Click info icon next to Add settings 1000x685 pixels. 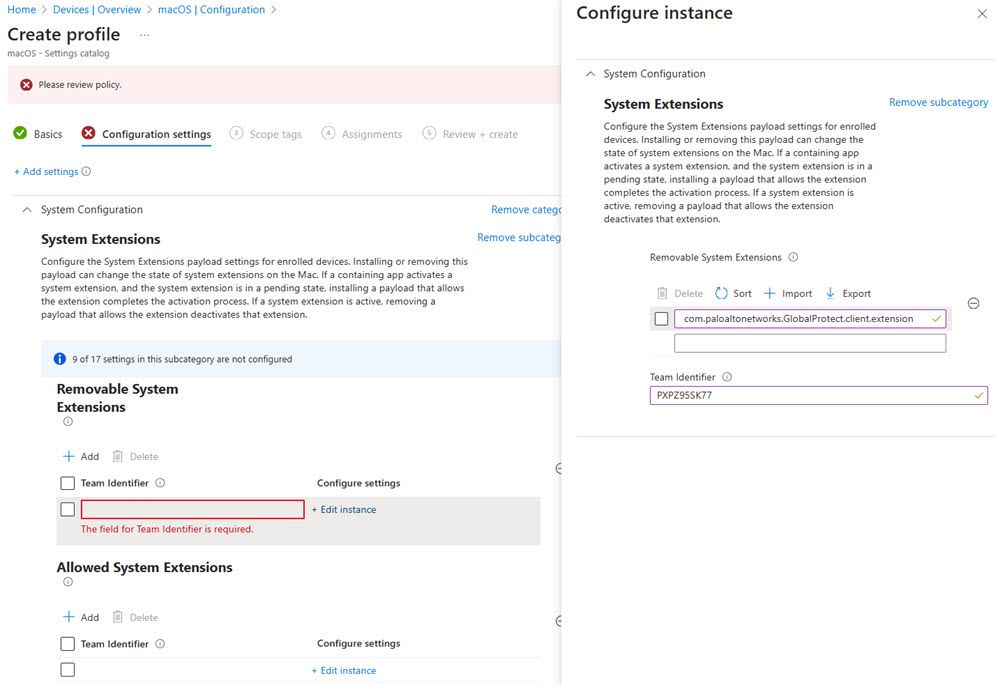86,172
